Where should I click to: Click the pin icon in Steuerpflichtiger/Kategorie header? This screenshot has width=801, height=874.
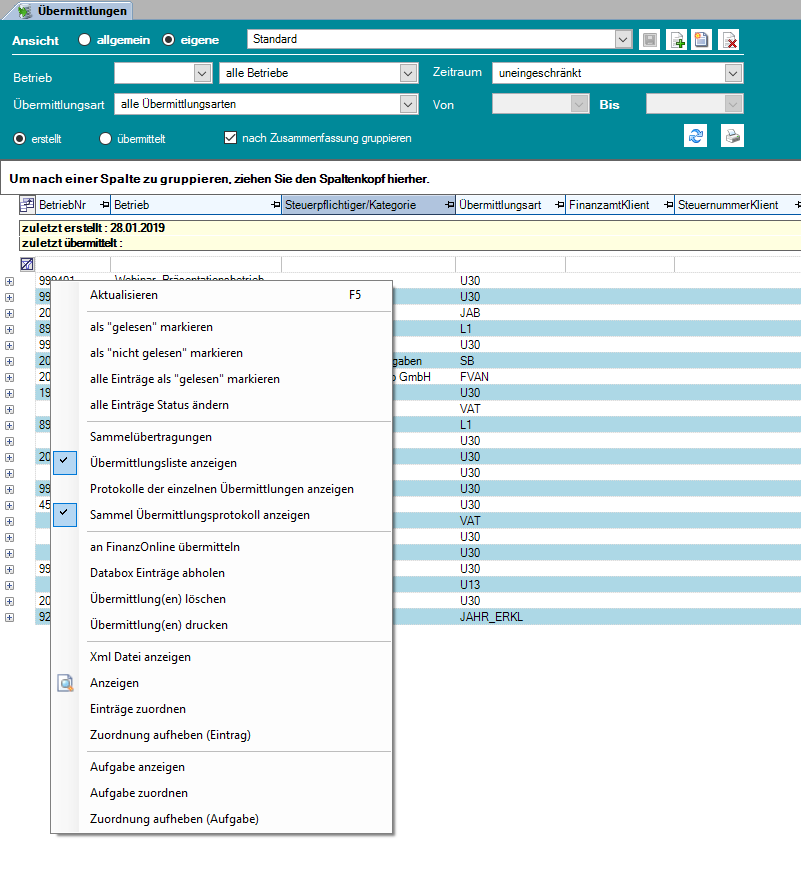pos(449,205)
